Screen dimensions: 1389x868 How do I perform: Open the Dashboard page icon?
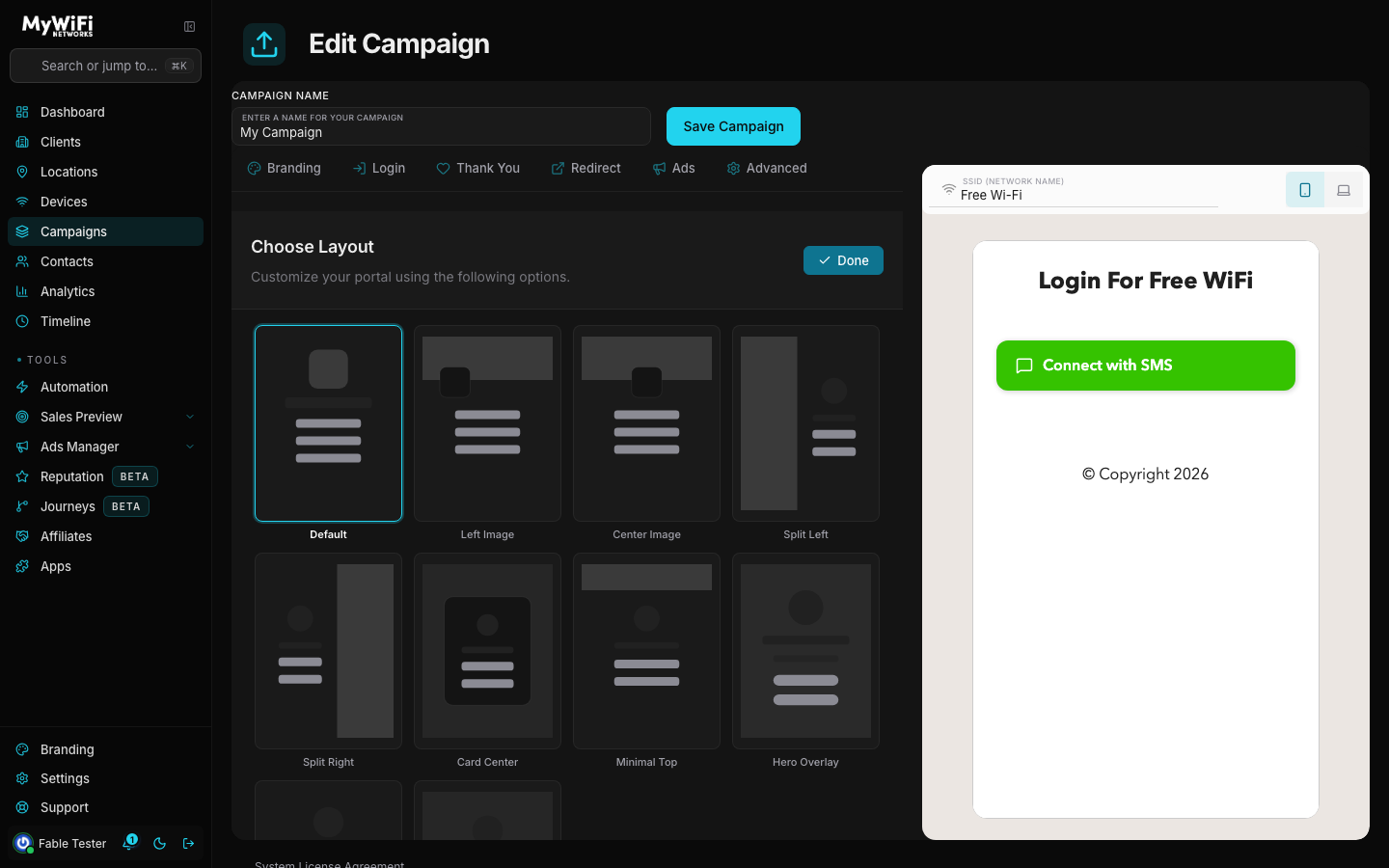point(22,112)
